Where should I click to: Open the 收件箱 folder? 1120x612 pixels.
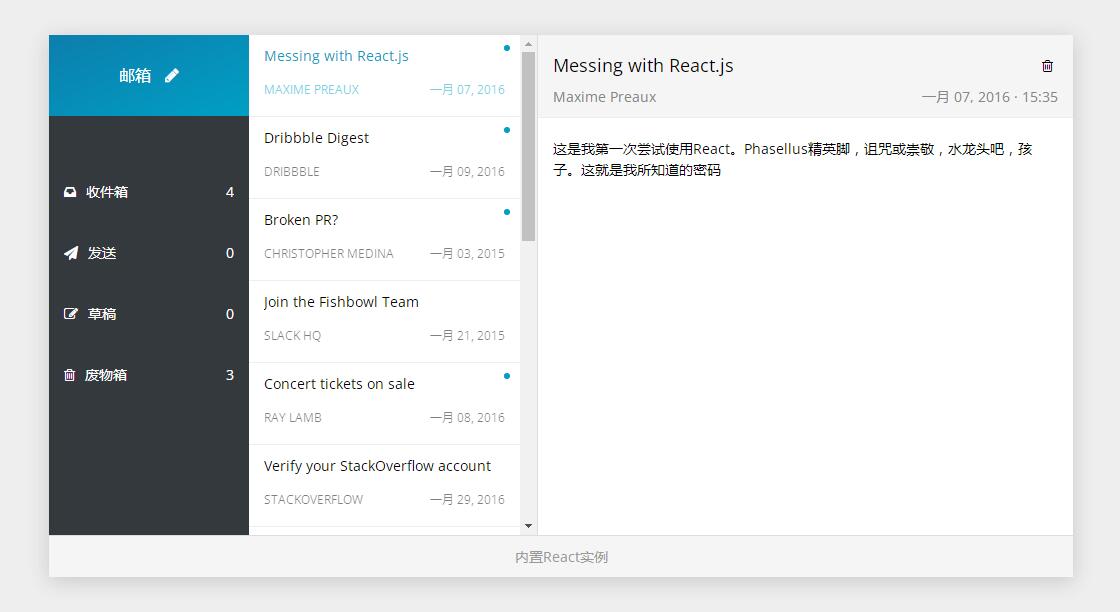(107, 192)
